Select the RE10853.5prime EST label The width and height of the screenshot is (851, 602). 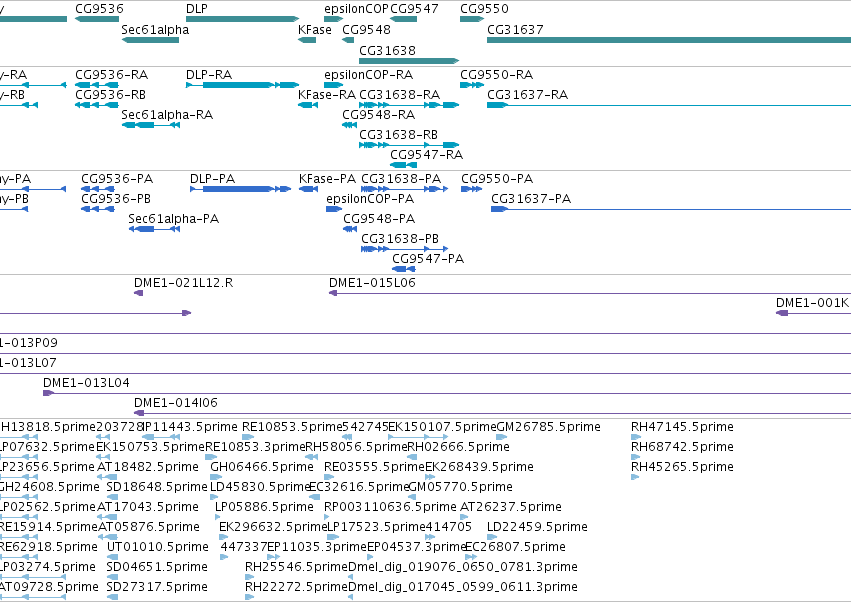click(x=293, y=427)
